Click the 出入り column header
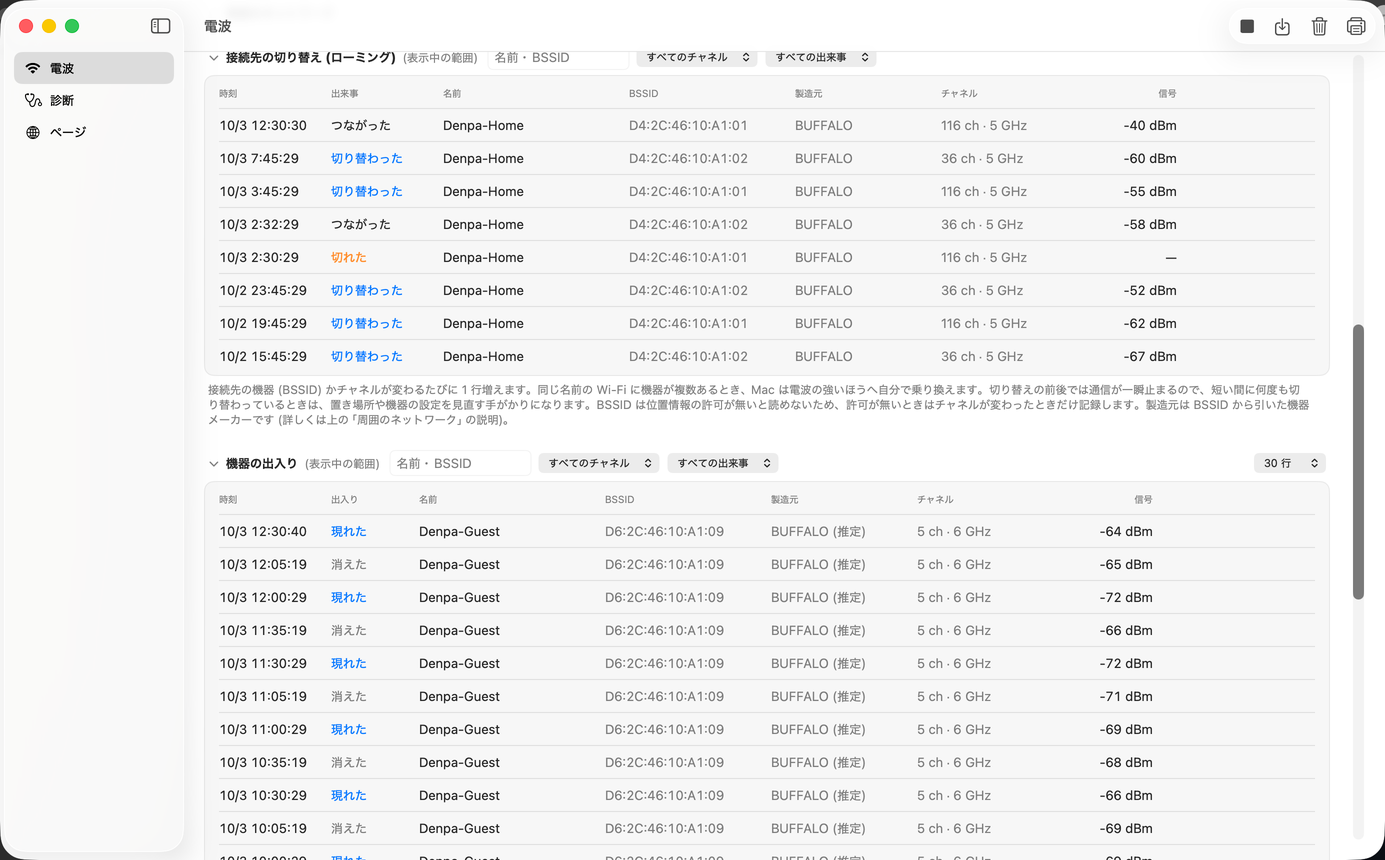 pyautogui.click(x=344, y=499)
